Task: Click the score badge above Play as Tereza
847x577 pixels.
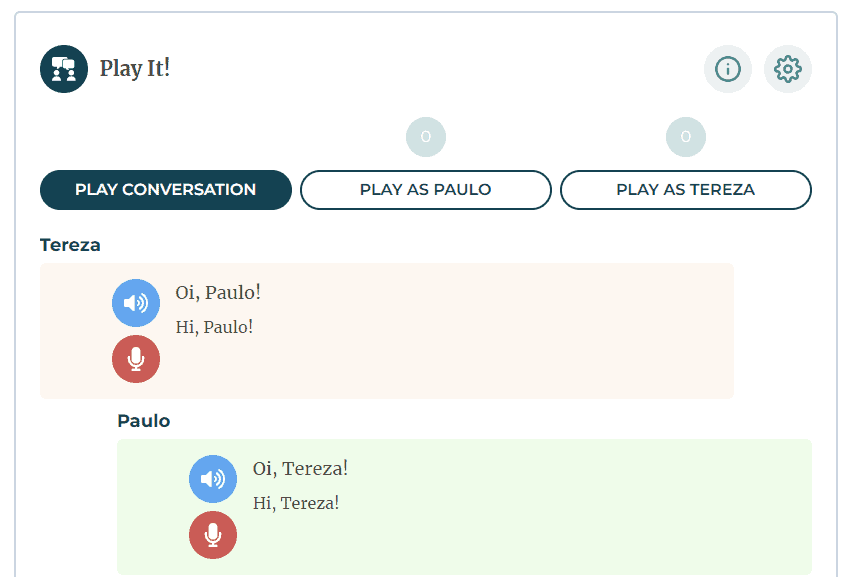Action: click(686, 137)
